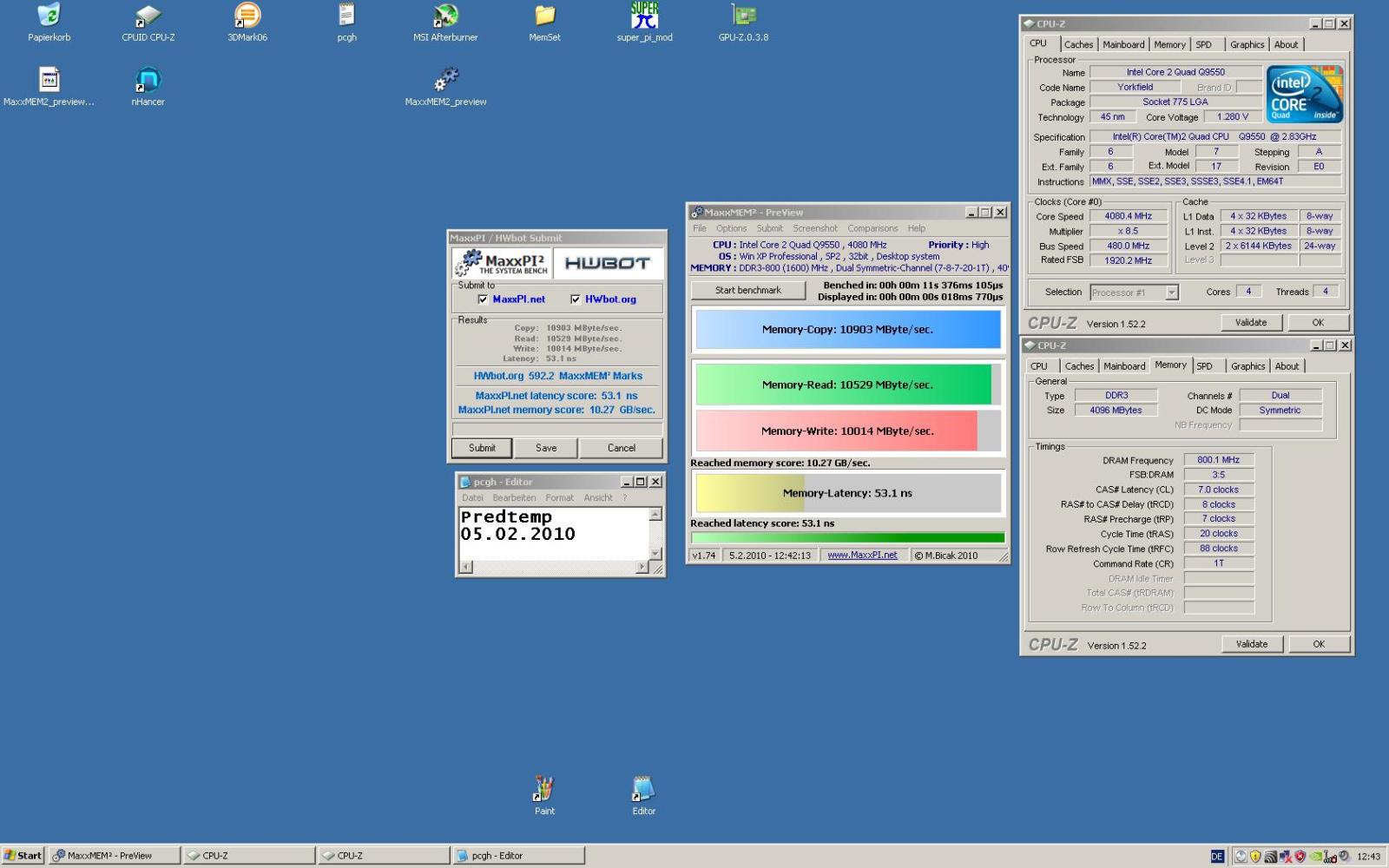
Task: Switch to Caches tab in top CPU-Z window
Action: click(1079, 45)
